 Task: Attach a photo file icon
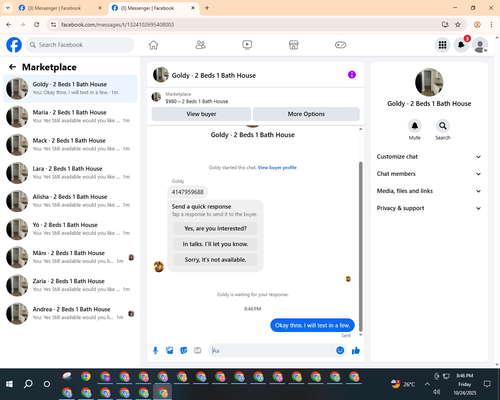[170, 350]
